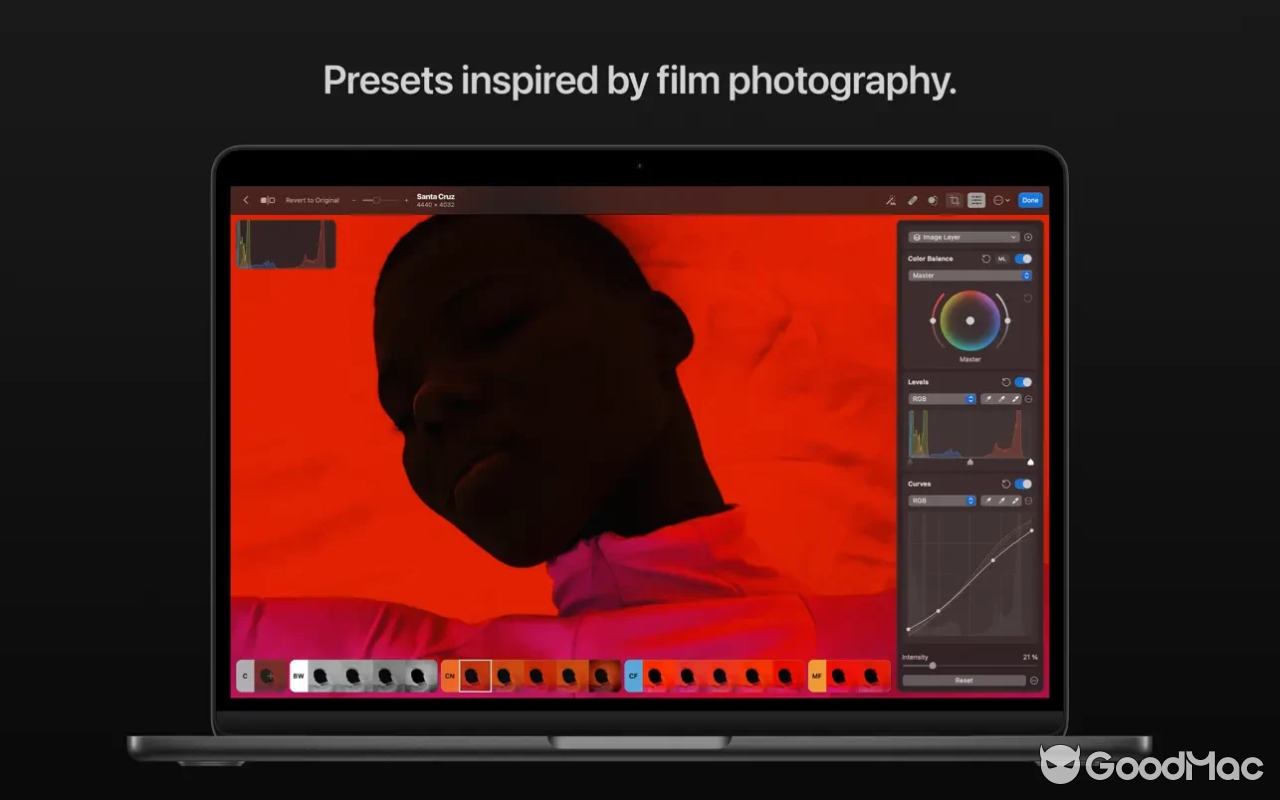
Task: Toggle the Curves adjustment
Action: 1022,484
